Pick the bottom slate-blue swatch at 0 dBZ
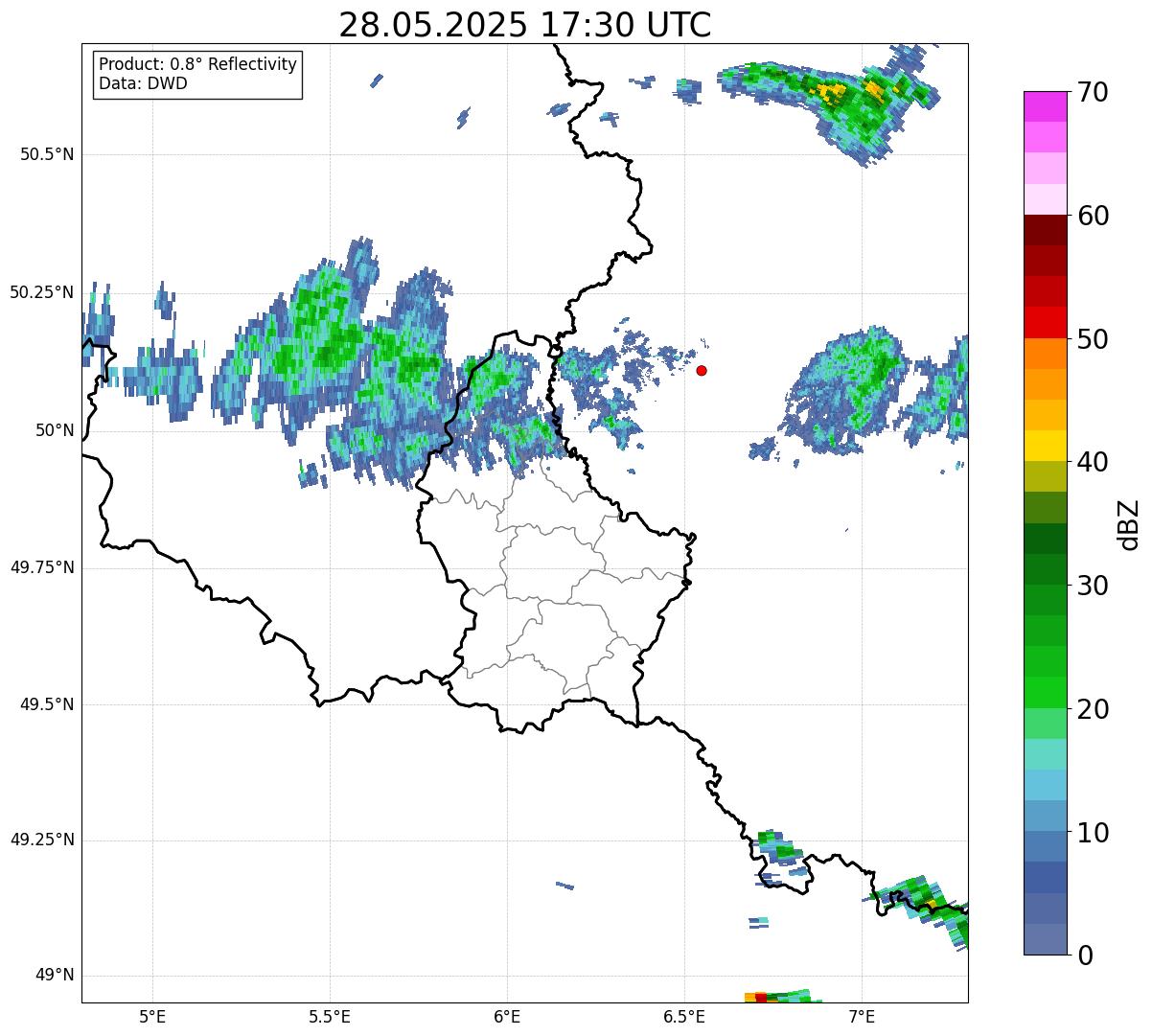 point(1046,939)
